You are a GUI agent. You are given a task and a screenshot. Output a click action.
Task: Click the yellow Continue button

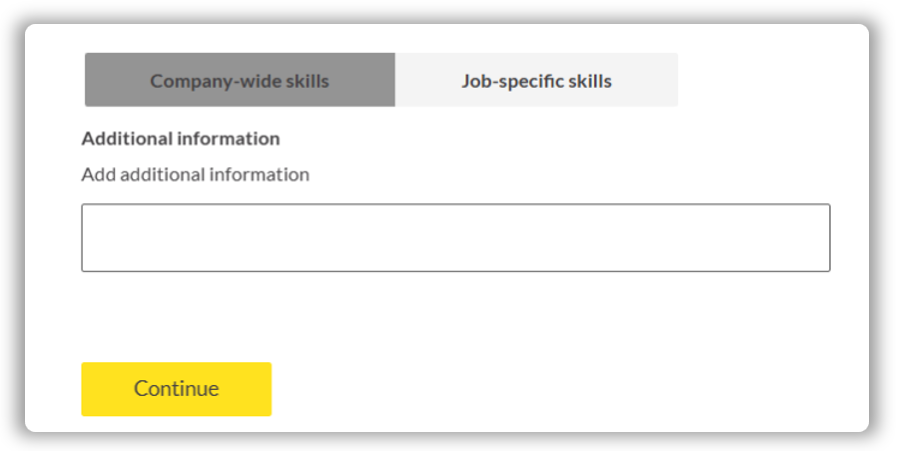point(176,389)
